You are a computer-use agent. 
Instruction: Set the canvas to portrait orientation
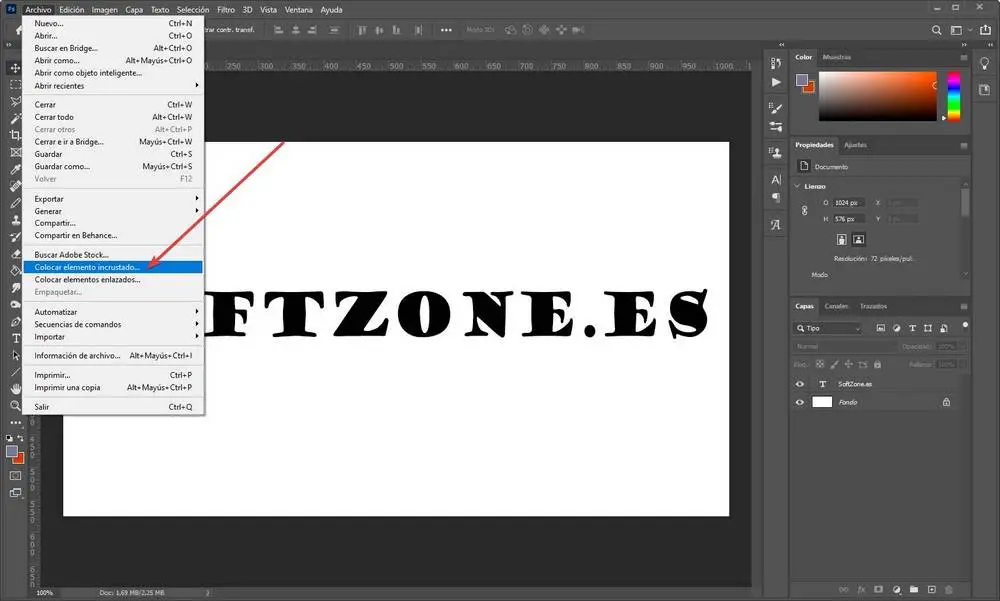tap(841, 239)
